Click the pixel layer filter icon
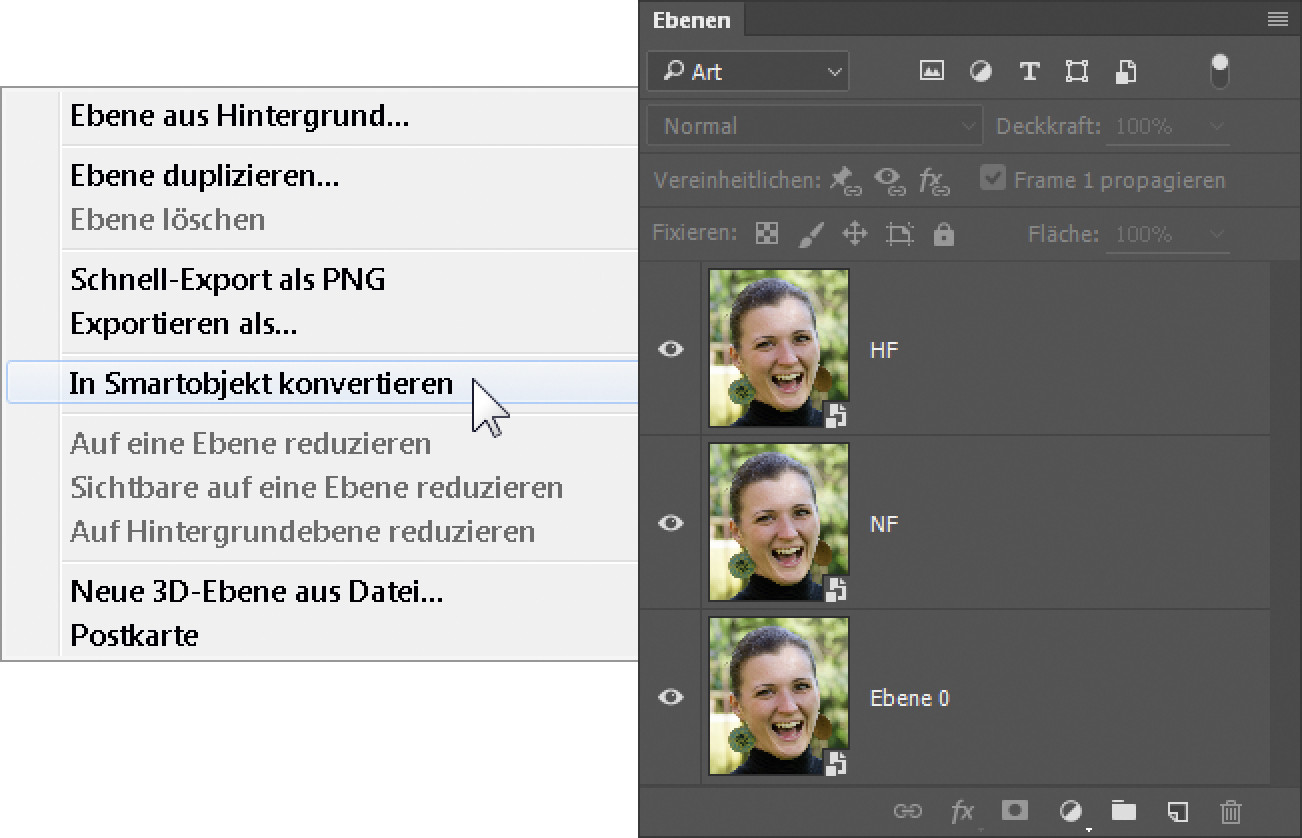The image size is (1302, 838). pyautogui.click(x=931, y=71)
